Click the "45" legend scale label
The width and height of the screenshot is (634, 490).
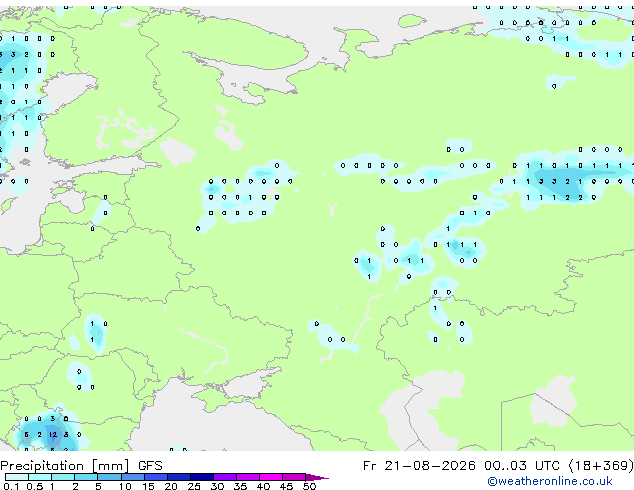[x=286, y=486]
